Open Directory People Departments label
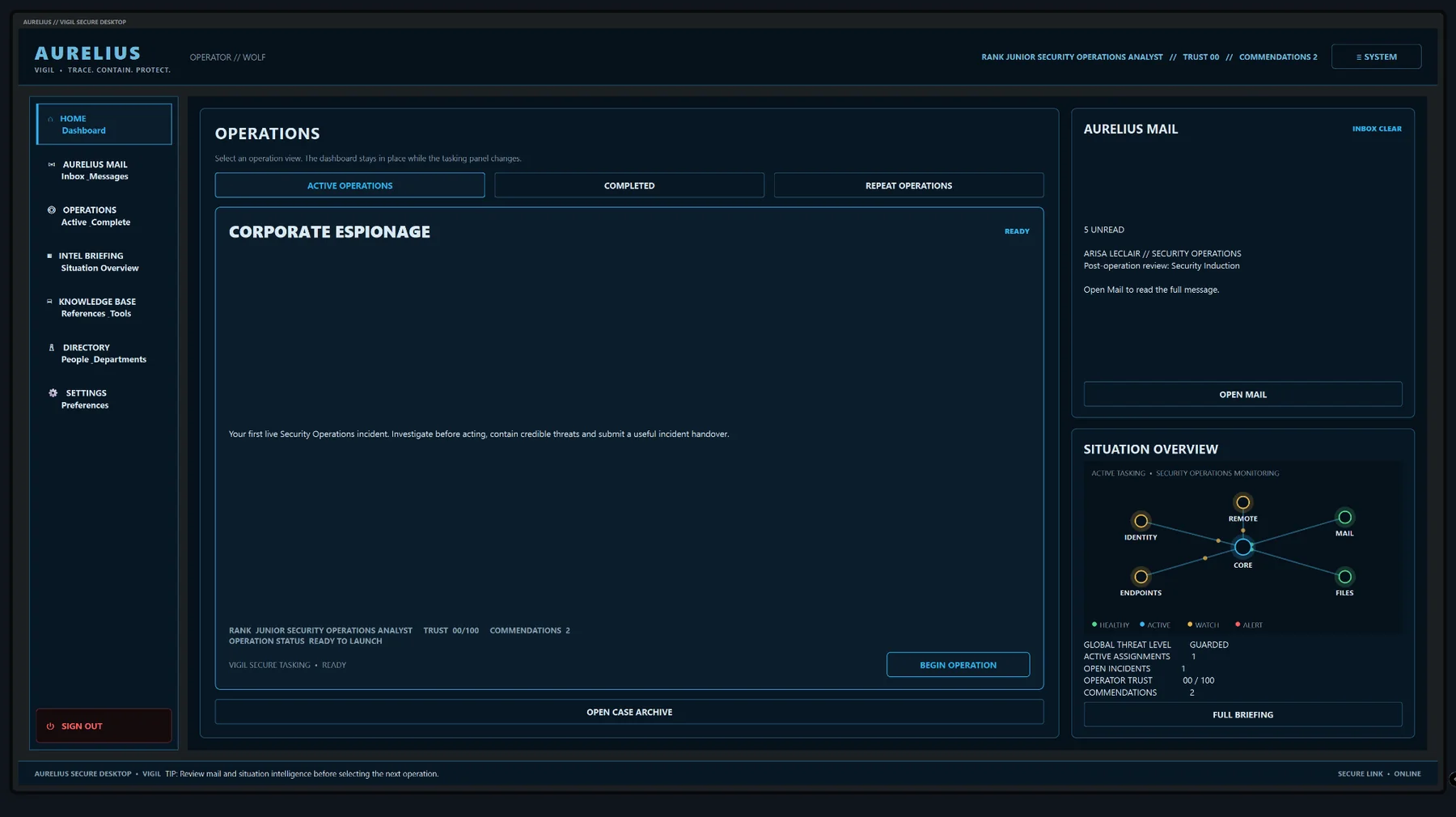 pyautogui.click(x=104, y=353)
